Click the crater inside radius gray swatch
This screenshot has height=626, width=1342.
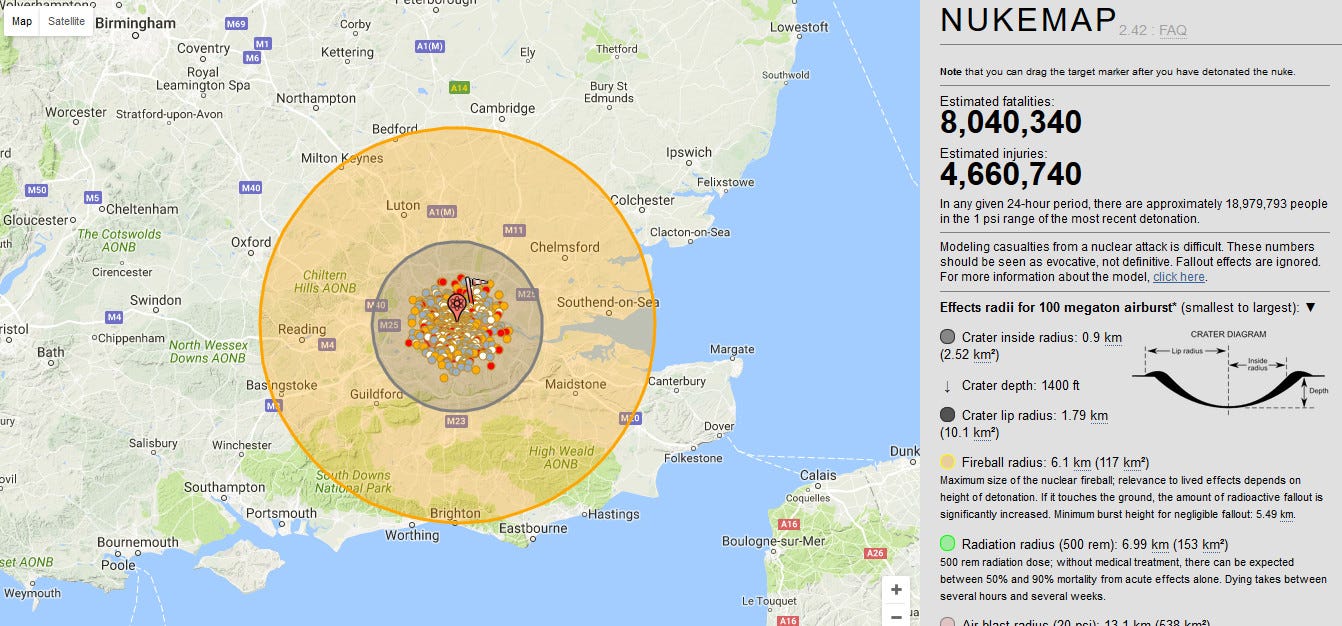(948, 337)
